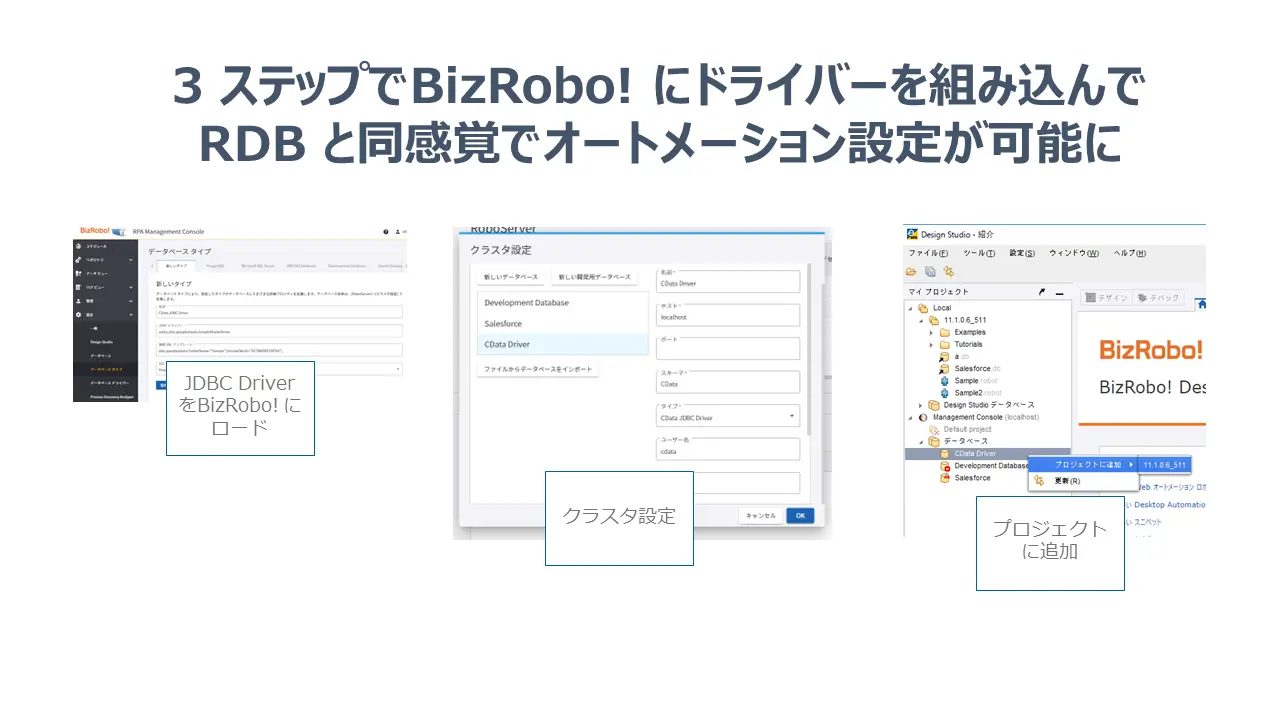Click the CData Driver database icon under データベース
1280x720 pixels.
944,453
